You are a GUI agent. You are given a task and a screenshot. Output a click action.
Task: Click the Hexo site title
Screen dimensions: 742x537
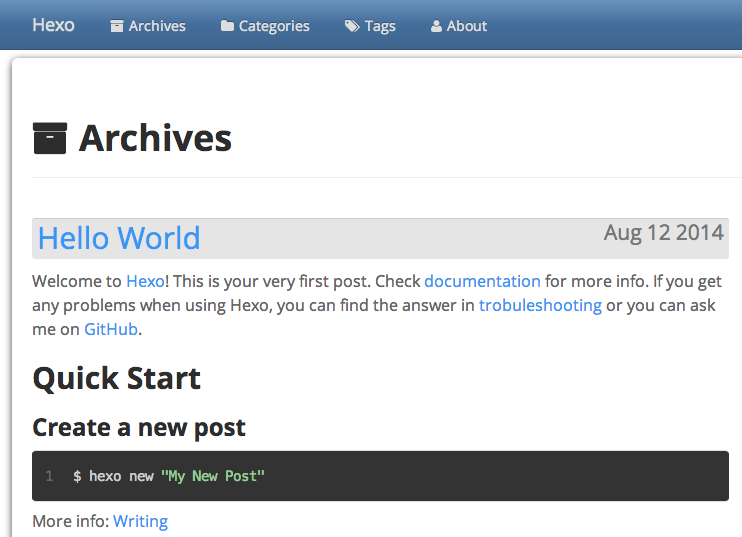coord(53,25)
